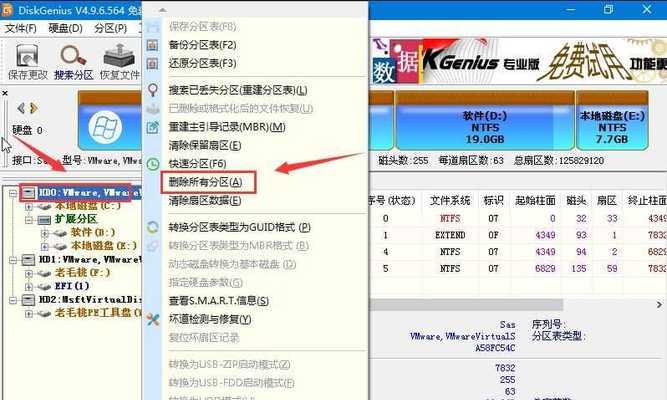Choose 删除所有分区(A) from the menu
667x400 pixels.
[x=205, y=182]
